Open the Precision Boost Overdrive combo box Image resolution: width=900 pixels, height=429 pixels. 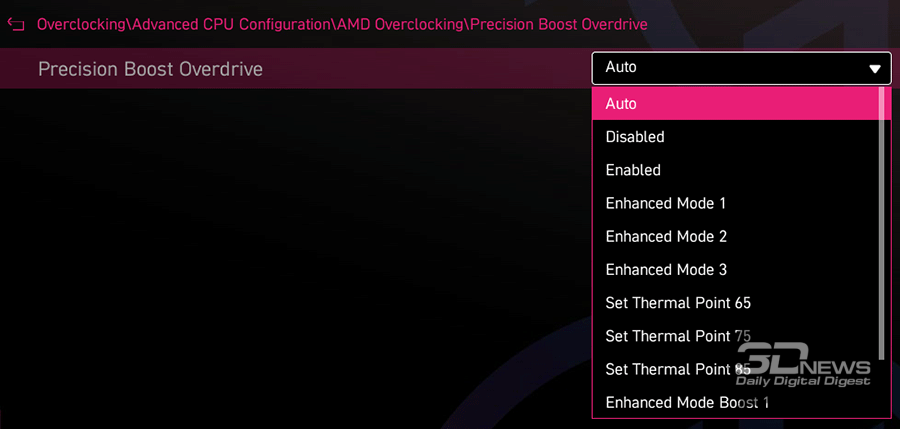pos(740,68)
